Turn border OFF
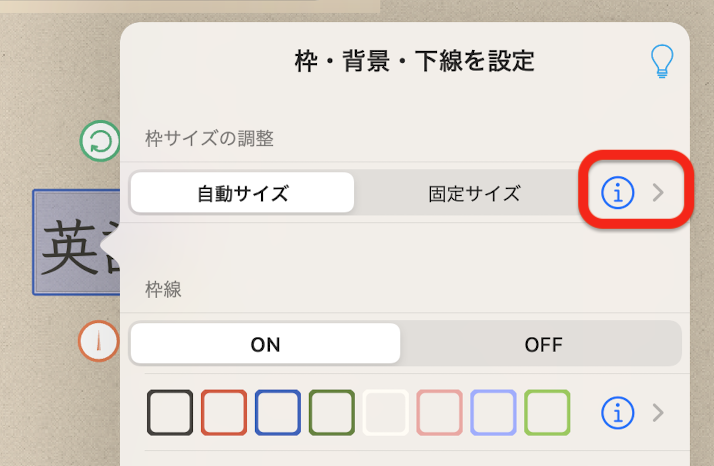Viewport: 714px width, 466px height. pos(543,344)
